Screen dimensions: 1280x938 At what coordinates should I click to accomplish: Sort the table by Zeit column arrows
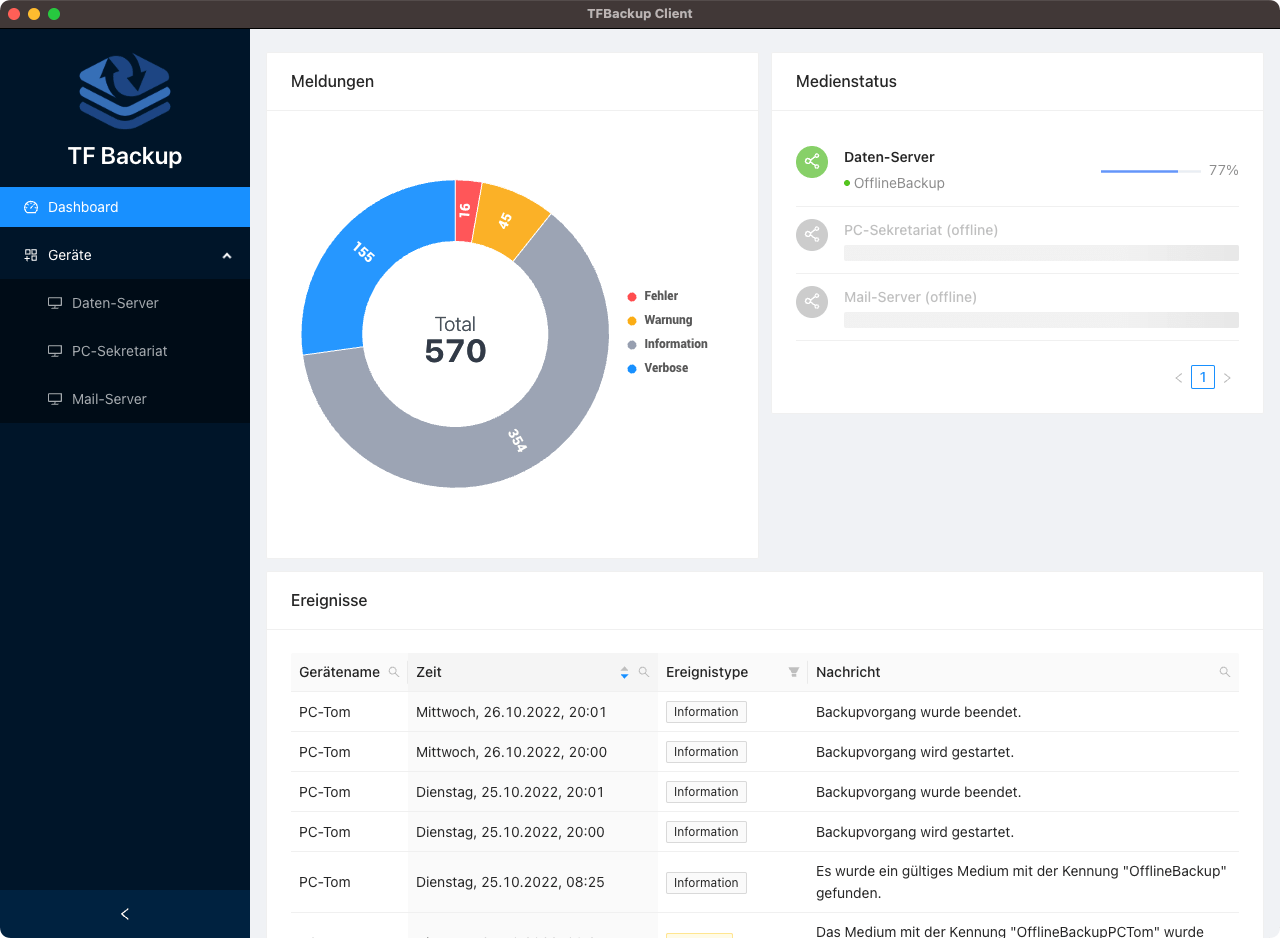point(624,672)
